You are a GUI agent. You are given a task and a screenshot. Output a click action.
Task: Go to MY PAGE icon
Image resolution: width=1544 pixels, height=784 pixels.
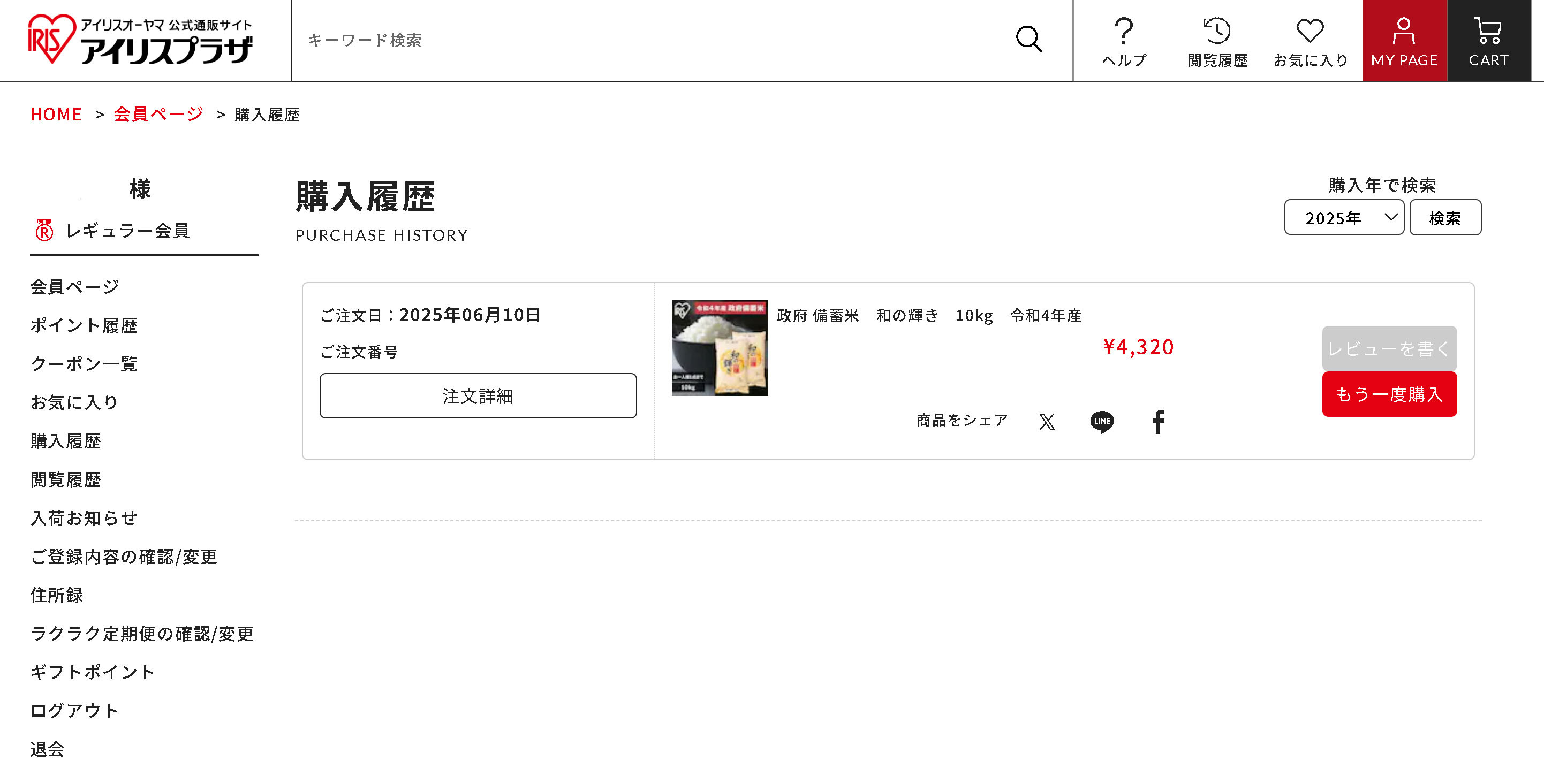[1404, 41]
